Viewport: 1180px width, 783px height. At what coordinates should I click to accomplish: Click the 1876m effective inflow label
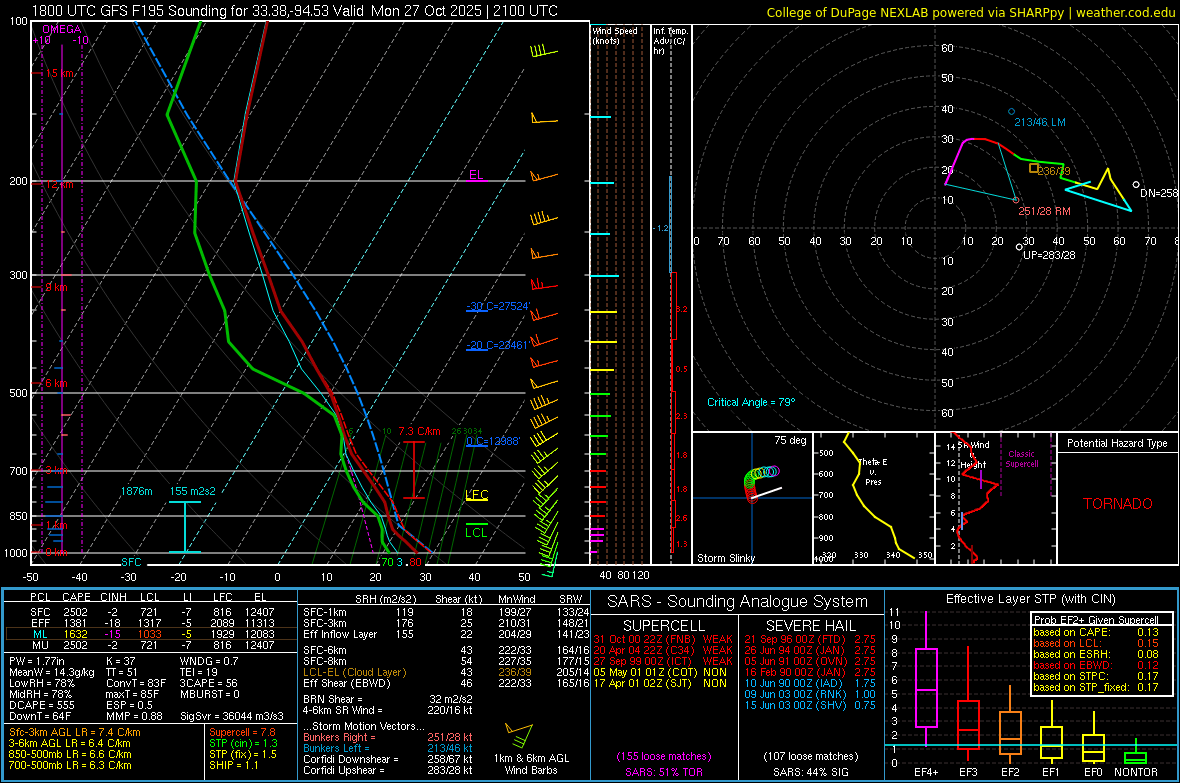(136, 491)
